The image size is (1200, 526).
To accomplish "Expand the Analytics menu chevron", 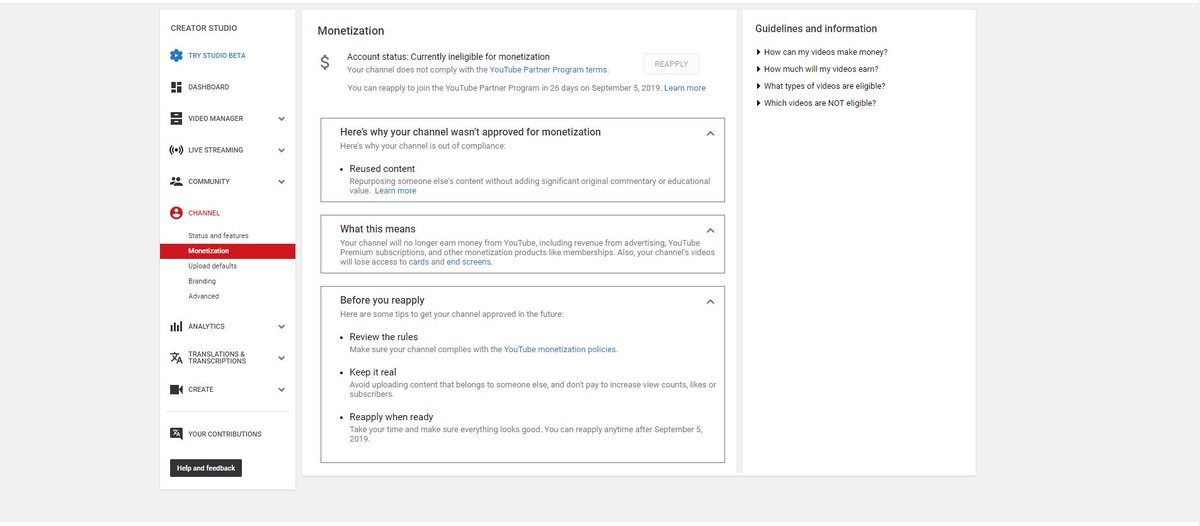I will 281,327.
